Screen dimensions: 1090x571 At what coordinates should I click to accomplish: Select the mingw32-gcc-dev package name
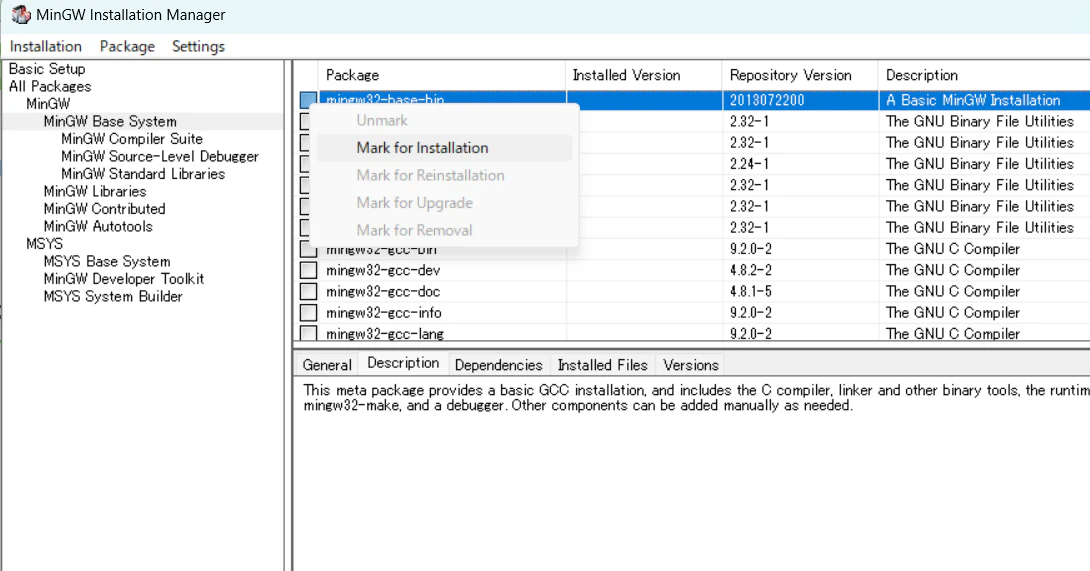point(383,270)
